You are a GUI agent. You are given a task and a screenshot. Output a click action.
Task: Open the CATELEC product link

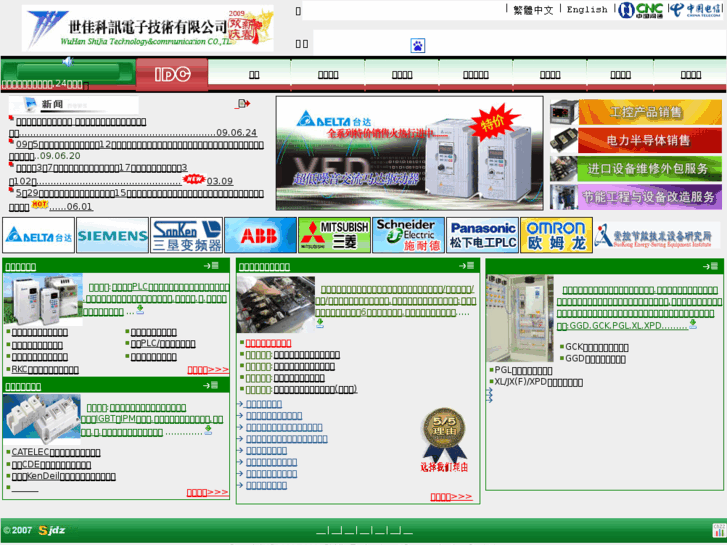pyautogui.click(x=56, y=452)
